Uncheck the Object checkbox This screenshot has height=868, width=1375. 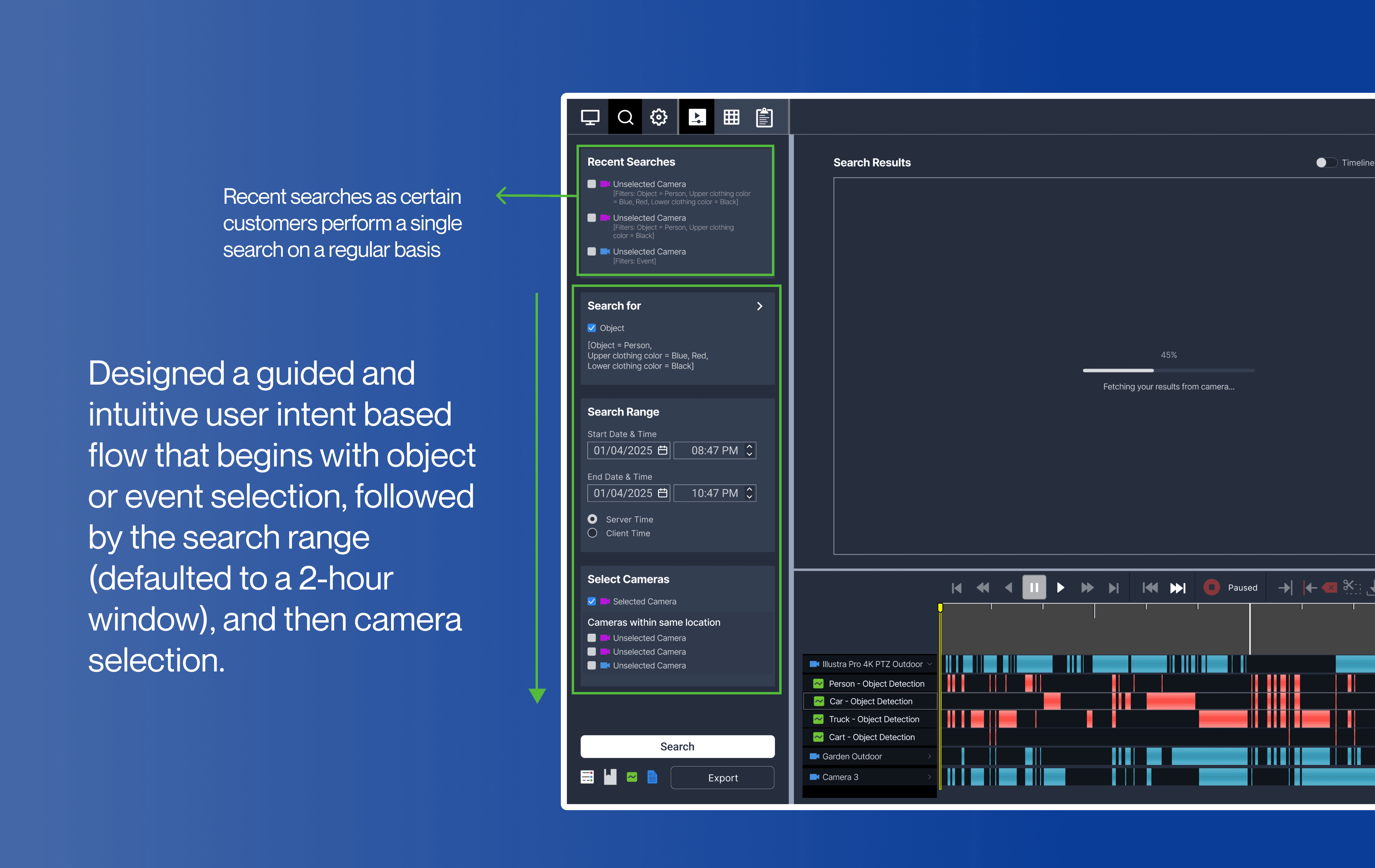click(592, 328)
